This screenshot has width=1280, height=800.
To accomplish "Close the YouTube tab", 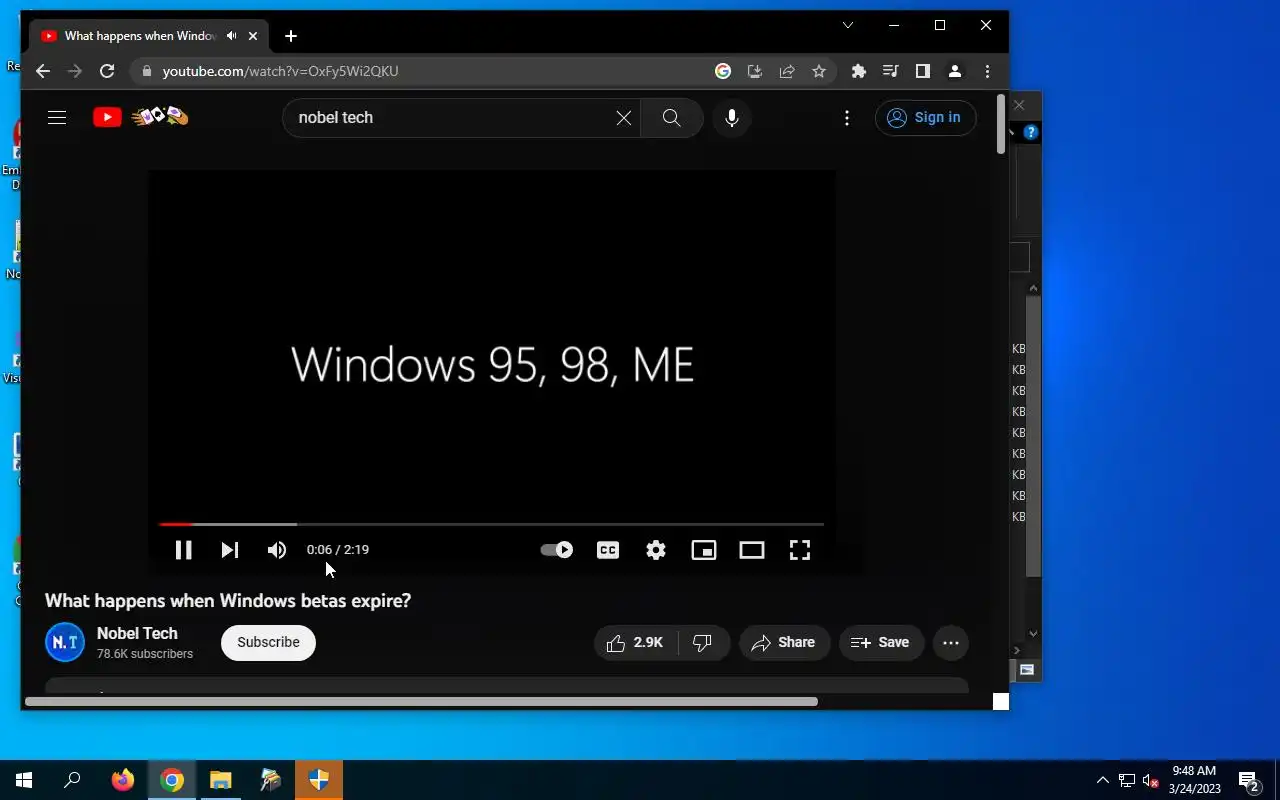I will 253,36.
